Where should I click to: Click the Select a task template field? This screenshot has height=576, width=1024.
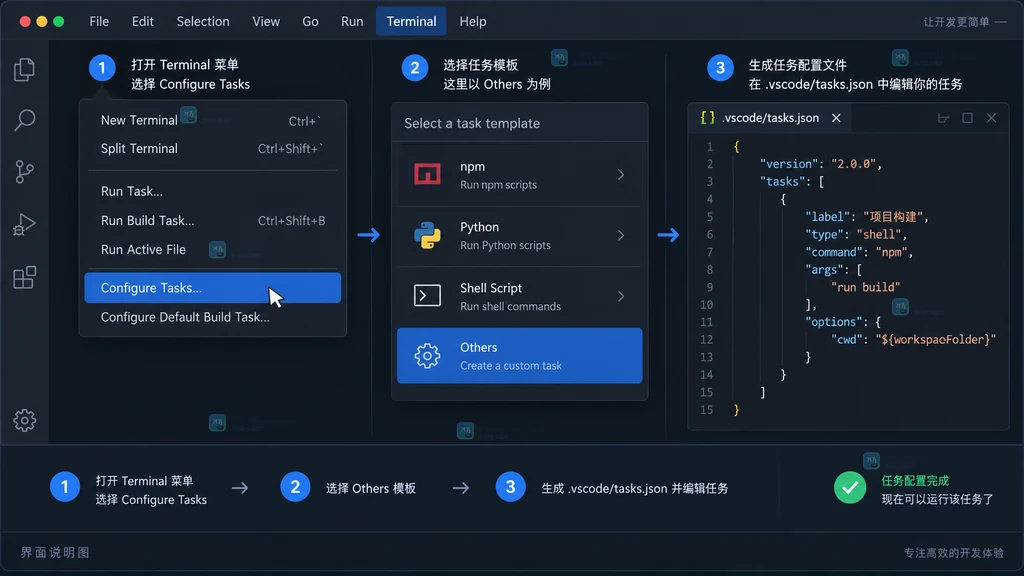(519, 123)
